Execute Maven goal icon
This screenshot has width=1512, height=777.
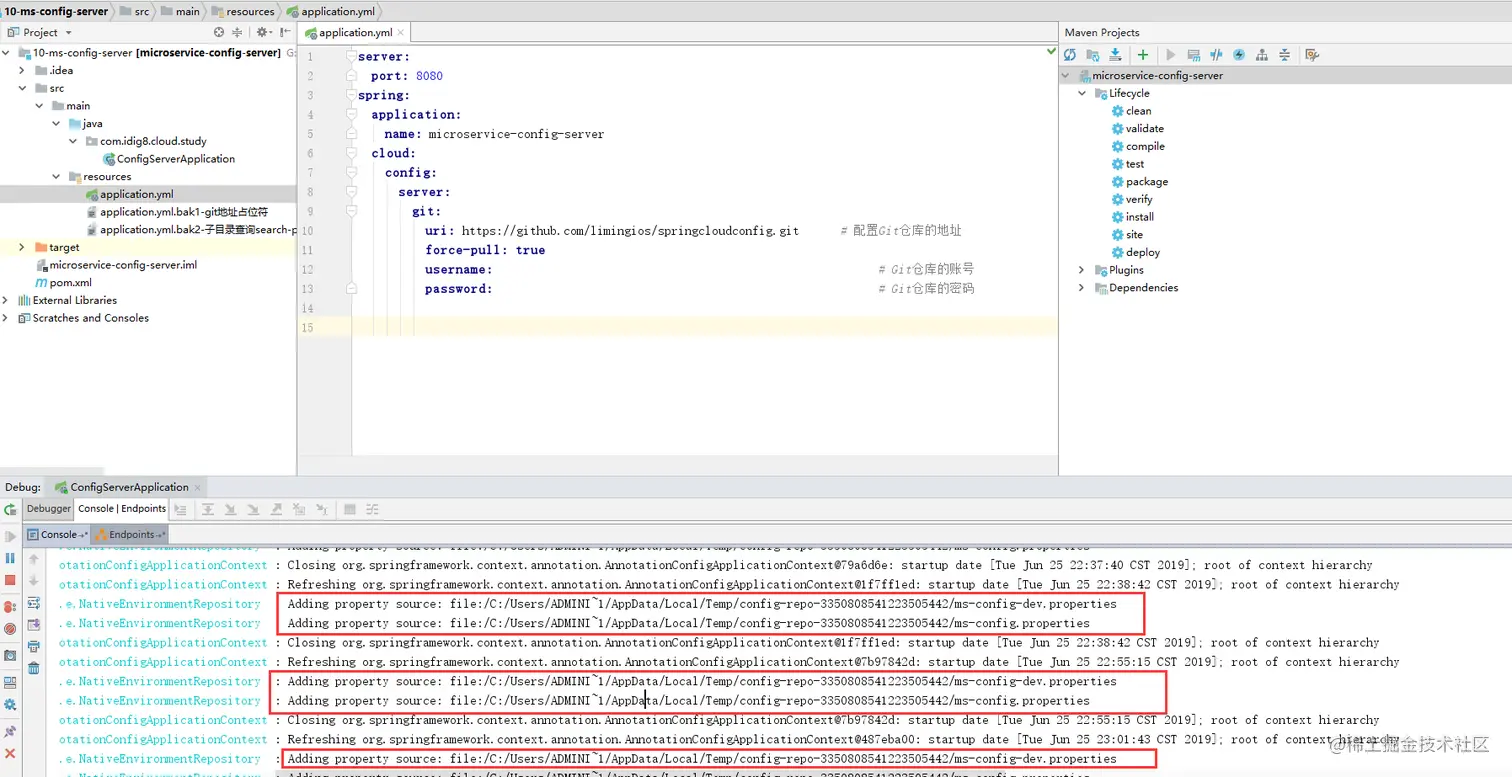coord(1193,55)
